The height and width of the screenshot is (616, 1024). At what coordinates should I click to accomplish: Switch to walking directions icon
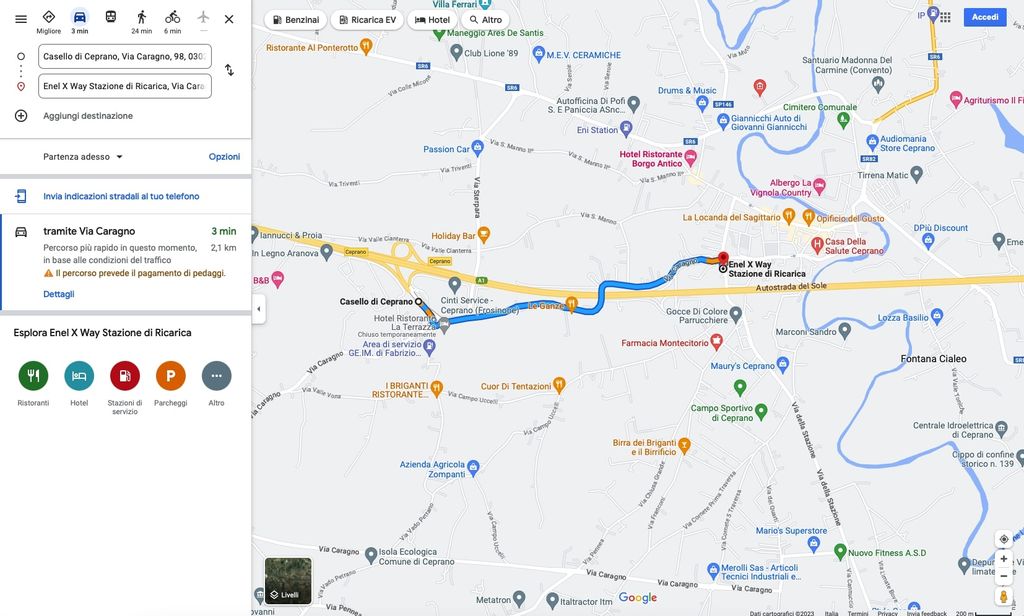click(x=142, y=17)
